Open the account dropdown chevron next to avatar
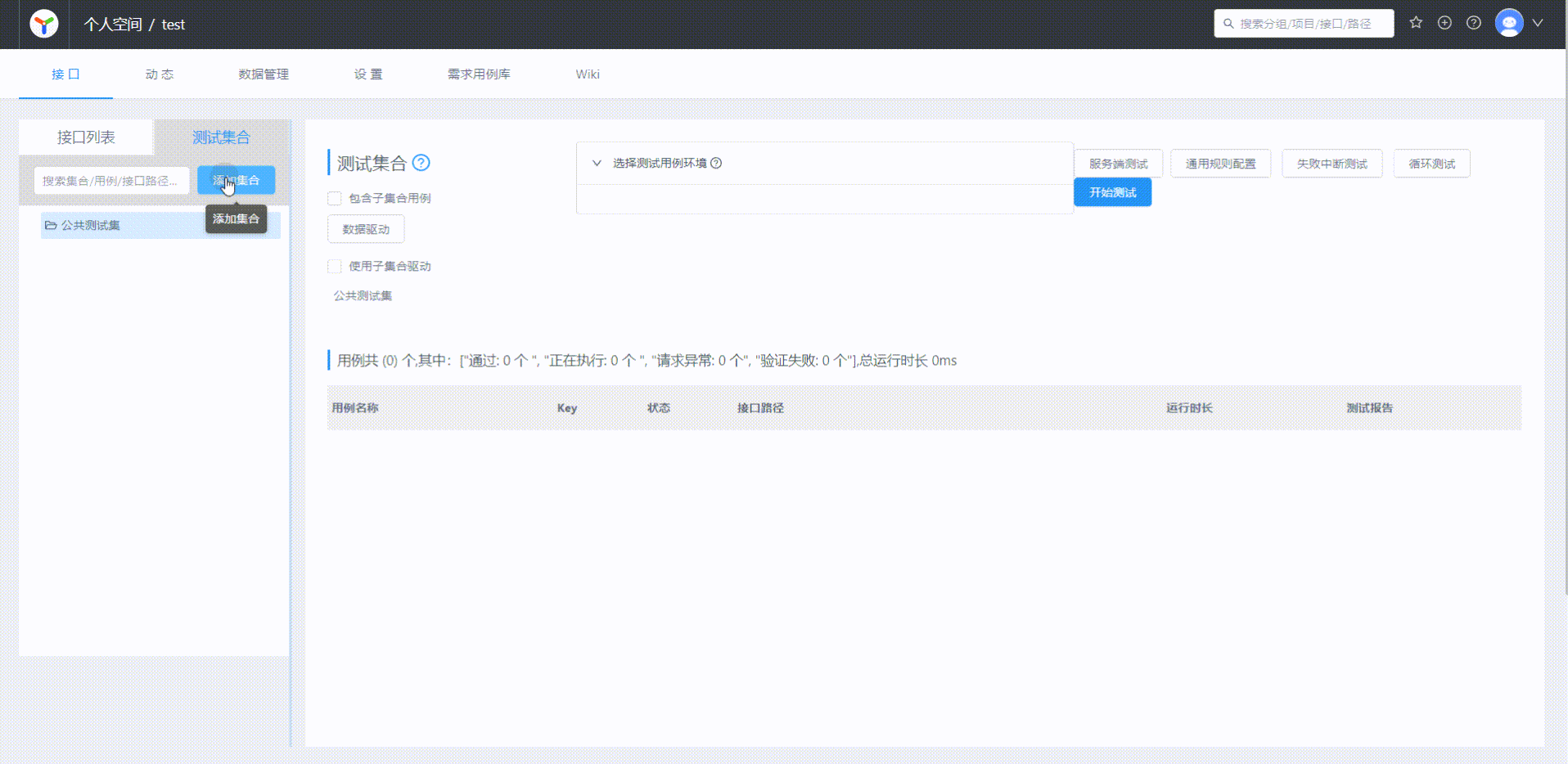 click(x=1538, y=23)
